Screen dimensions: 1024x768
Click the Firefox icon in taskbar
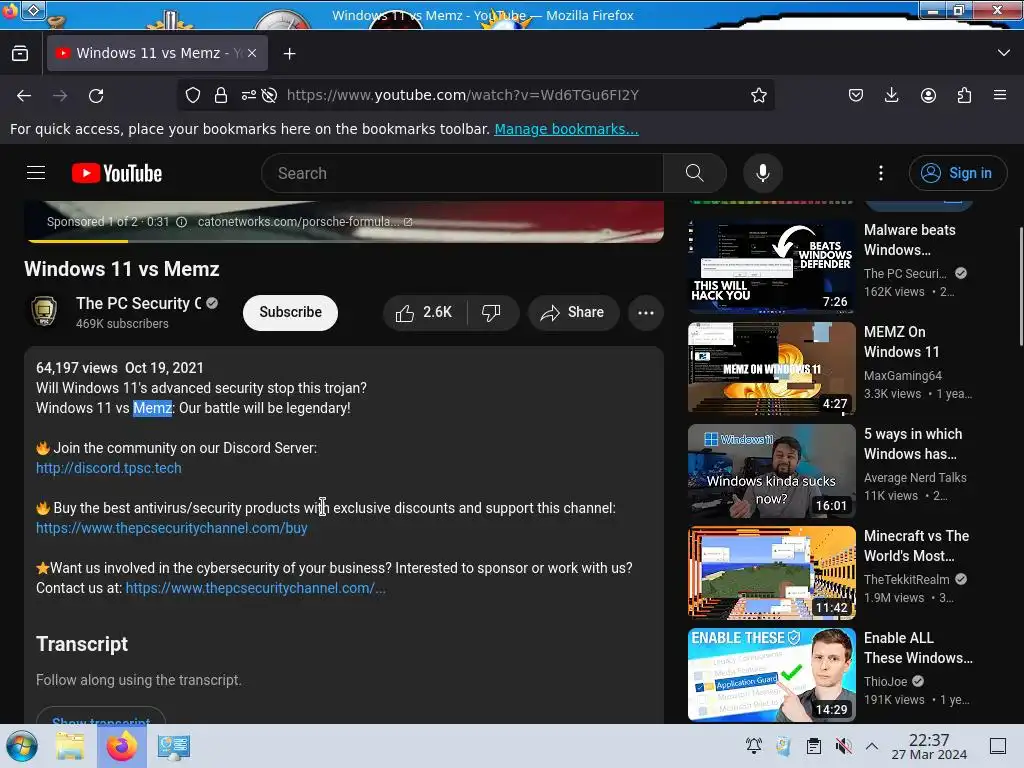121,746
